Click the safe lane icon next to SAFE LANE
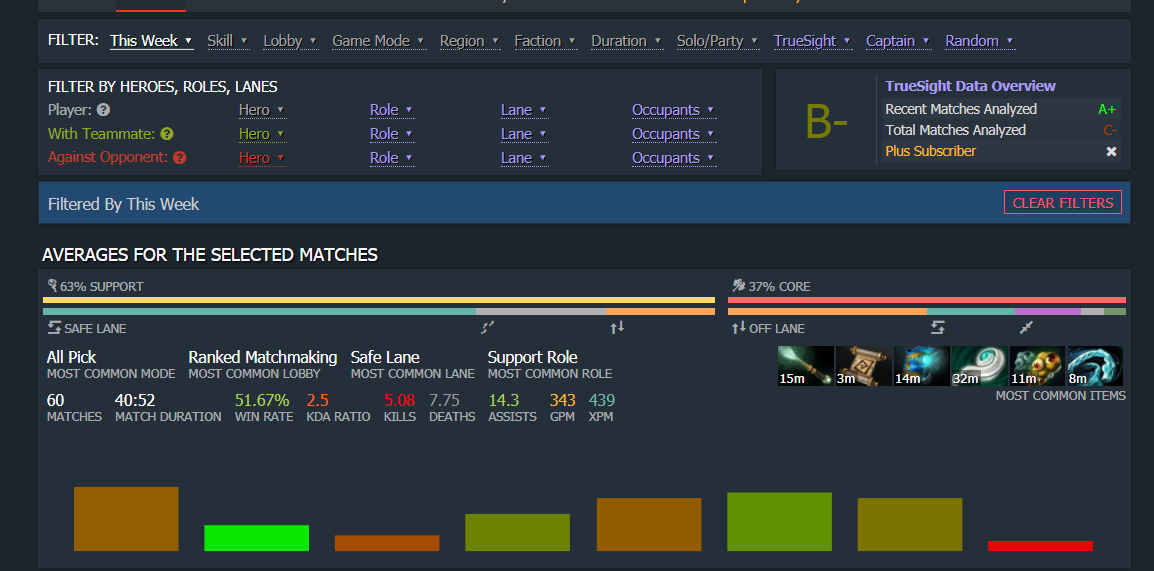Image resolution: width=1154 pixels, height=571 pixels. pos(54,328)
